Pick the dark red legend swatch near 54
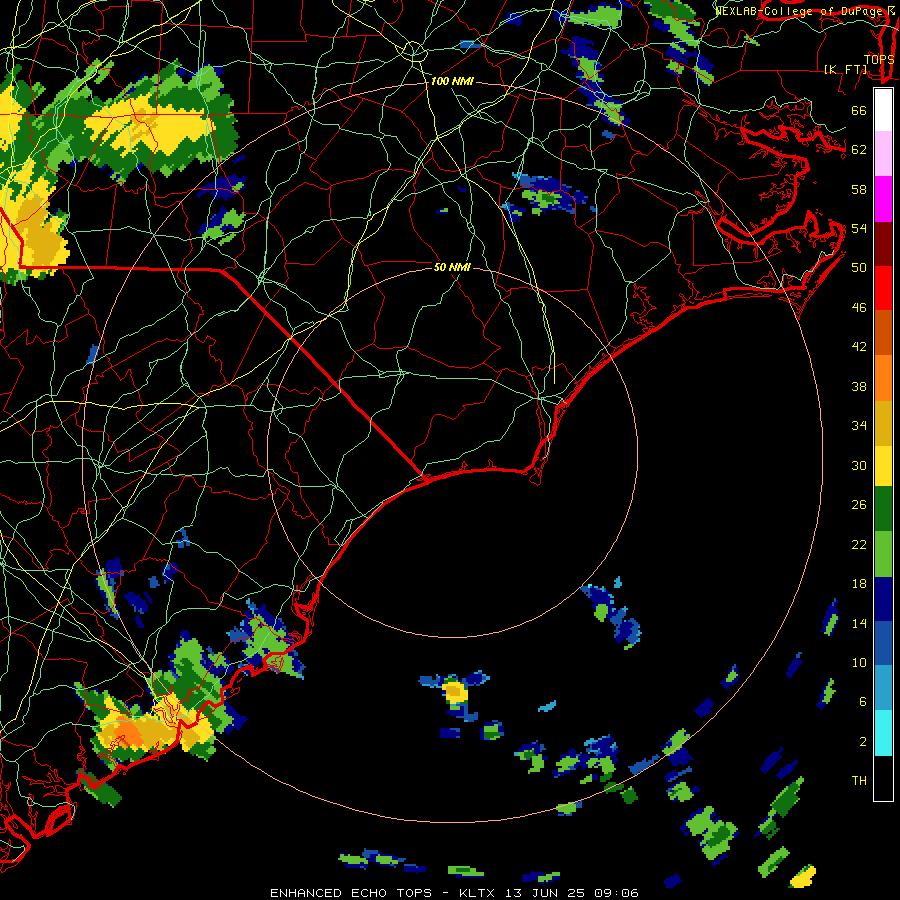 883,243
